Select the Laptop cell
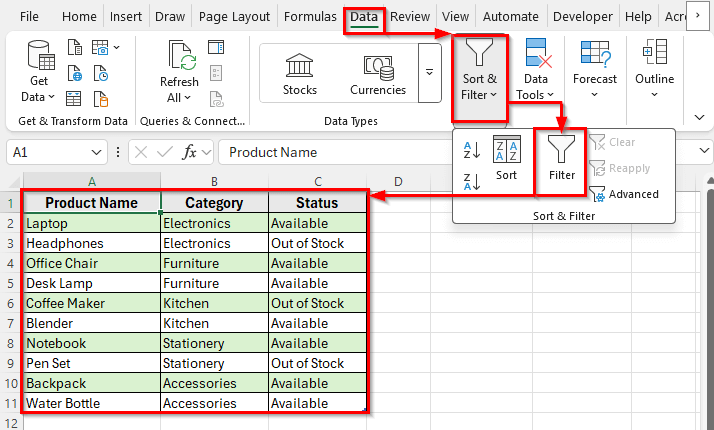The height and width of the screenshot is (430, 714). (x=92, y=223)
